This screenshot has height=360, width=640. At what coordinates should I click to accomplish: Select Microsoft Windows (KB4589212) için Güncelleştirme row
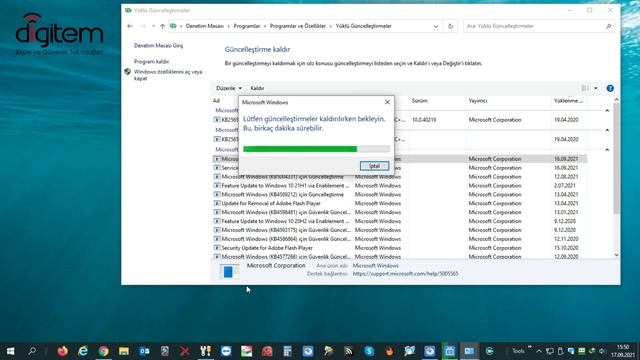point(400,194)
